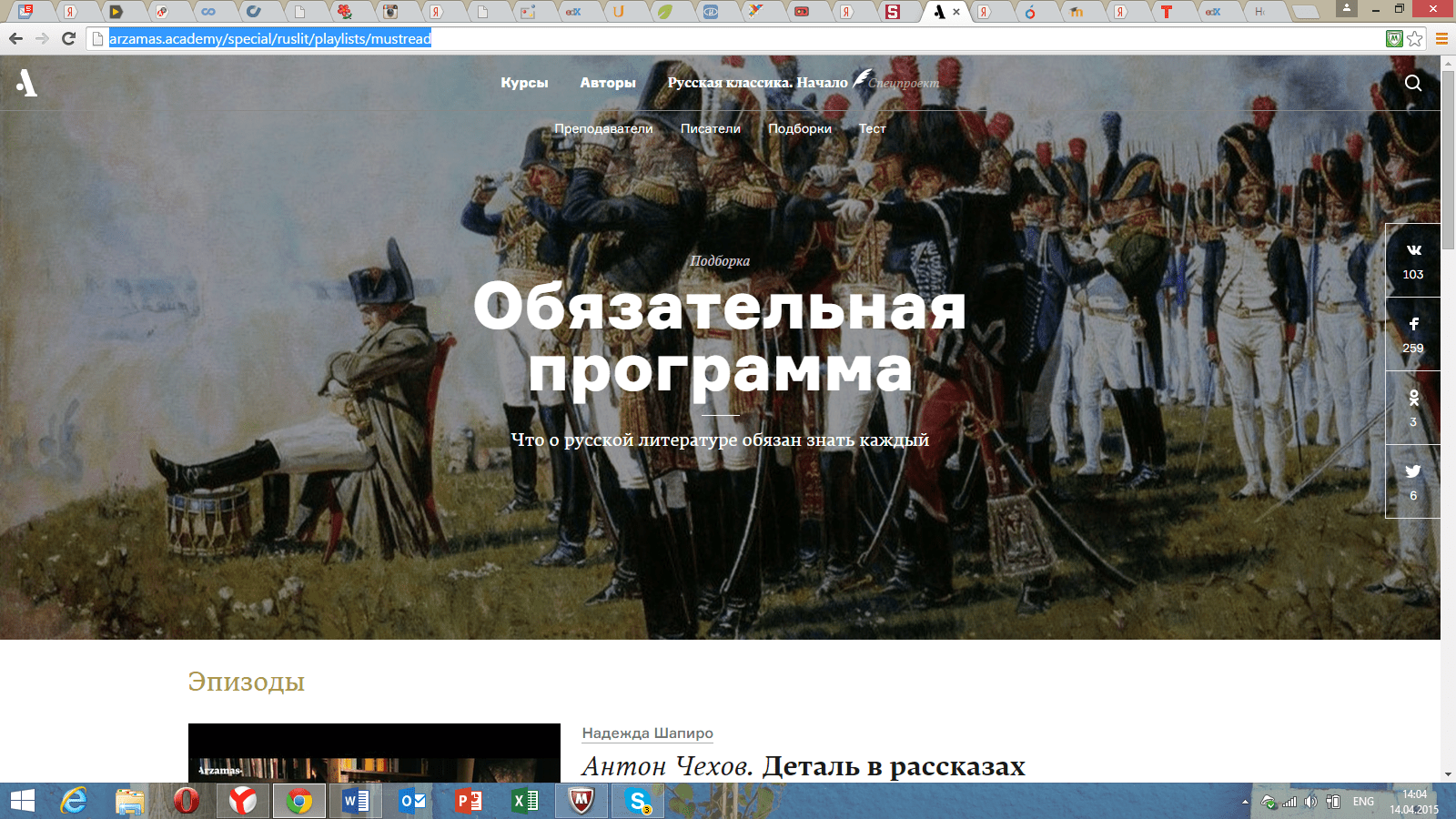The width and height of the screenshot is (1456, 819).
Task: Open episode Антон Чехов. Деталь в рассказах
Action: coord(804,767)
